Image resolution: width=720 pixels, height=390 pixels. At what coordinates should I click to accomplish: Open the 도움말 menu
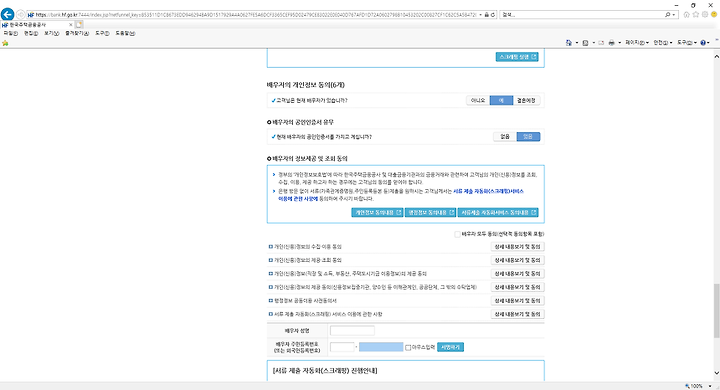pyautogui.click(x=125, y=34)
